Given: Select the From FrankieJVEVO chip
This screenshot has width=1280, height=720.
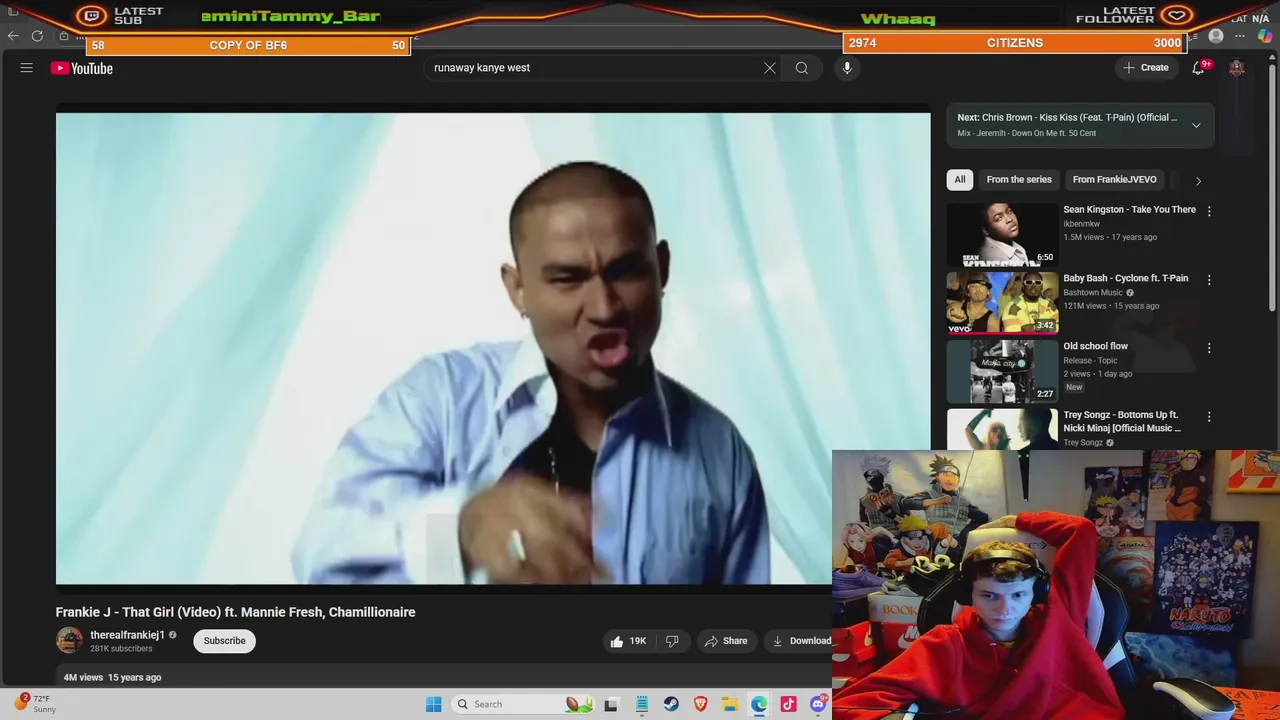Looking at the screenshot, I should [1115, 180].
